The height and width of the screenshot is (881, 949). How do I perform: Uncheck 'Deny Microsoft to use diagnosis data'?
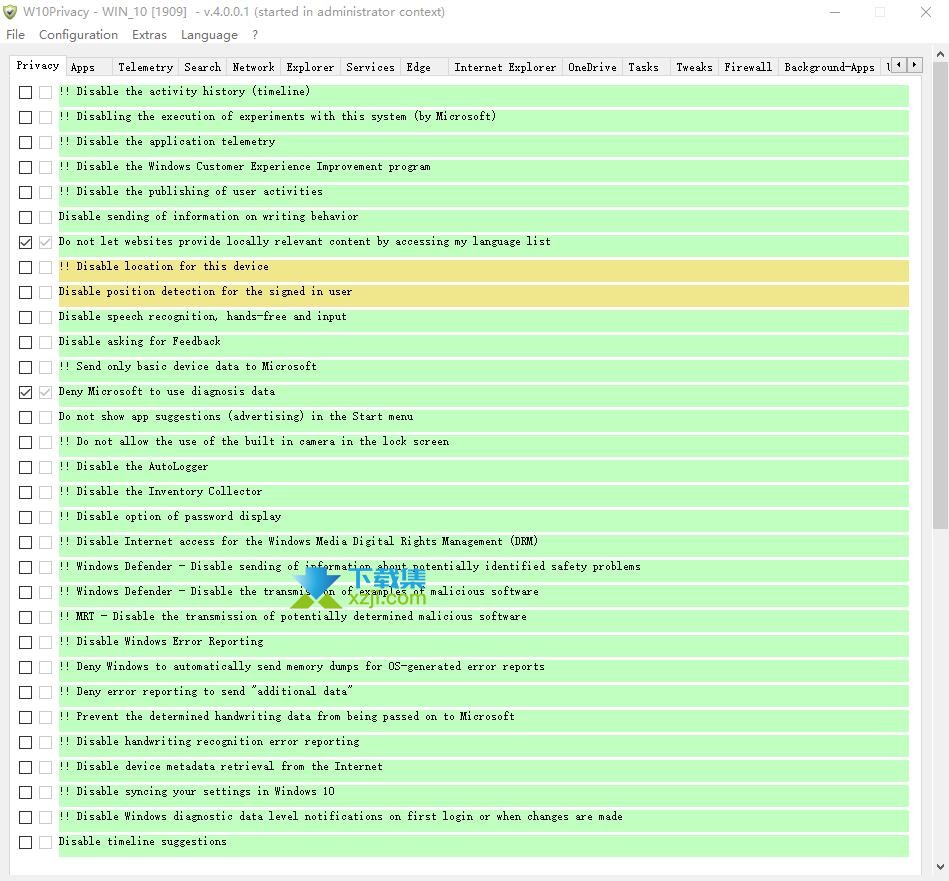coord(25,392)
